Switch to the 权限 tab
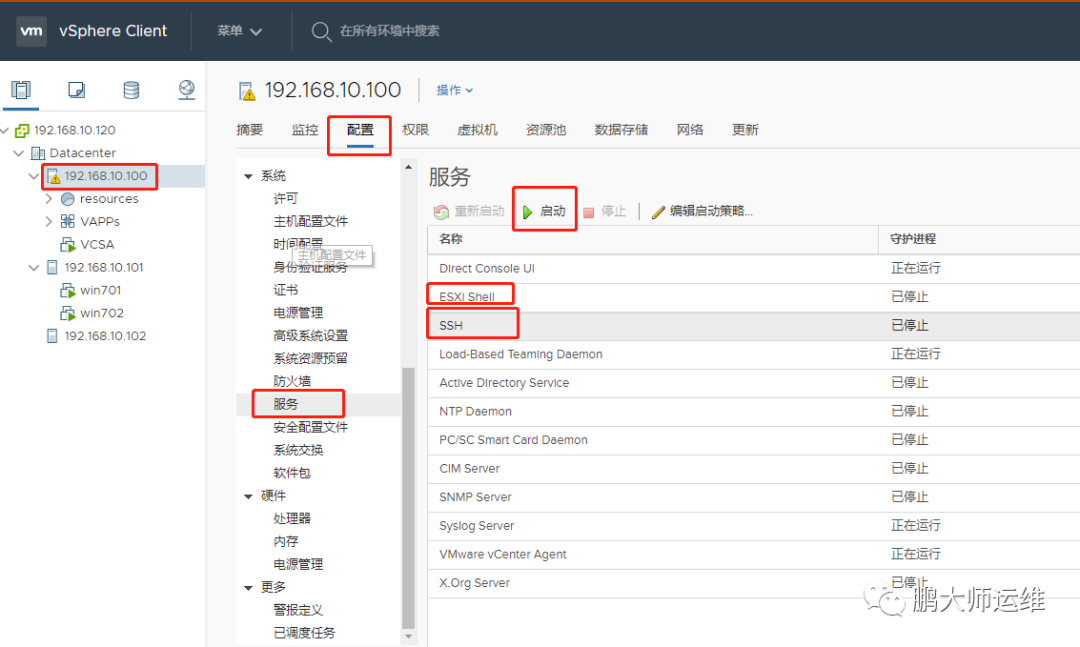Viewport: 1080px width, 647px height. pyautogui.click(x=415, y=130)
